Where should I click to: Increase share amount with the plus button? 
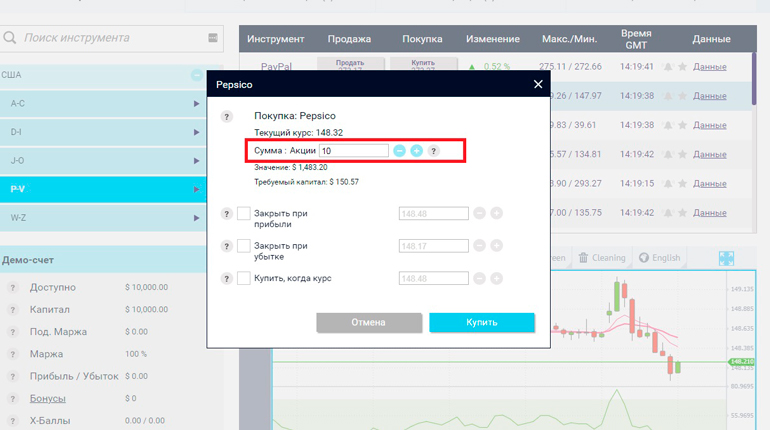pyautogui.click(x=416, y=150)
